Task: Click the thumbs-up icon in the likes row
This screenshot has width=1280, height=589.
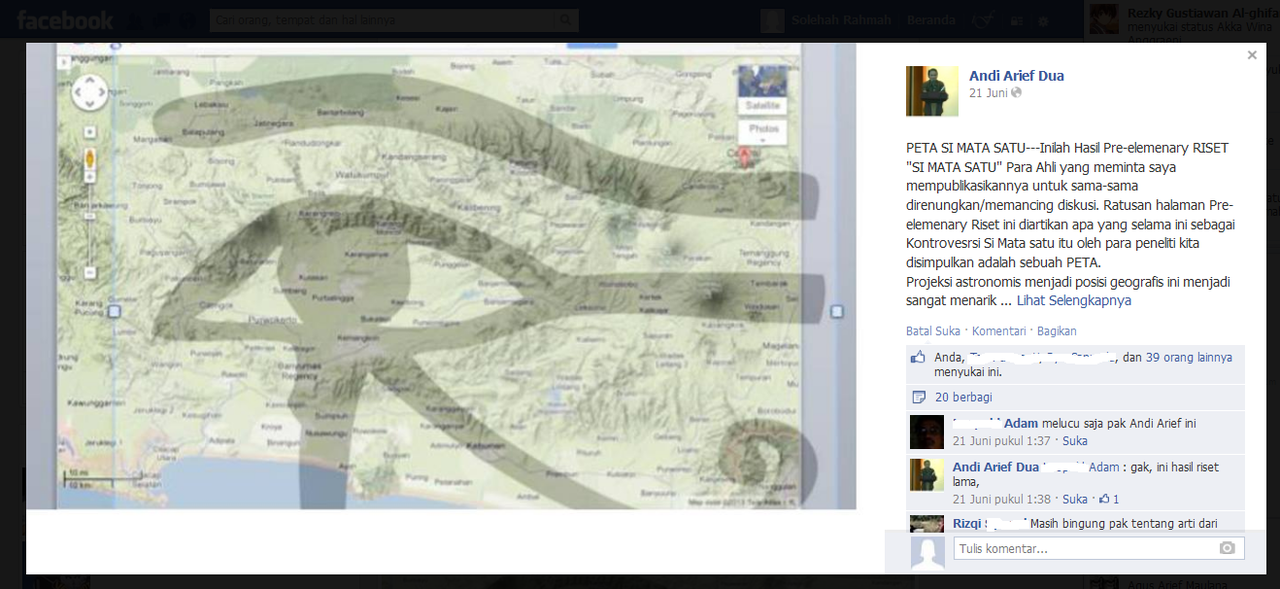Action: point(919,357)
